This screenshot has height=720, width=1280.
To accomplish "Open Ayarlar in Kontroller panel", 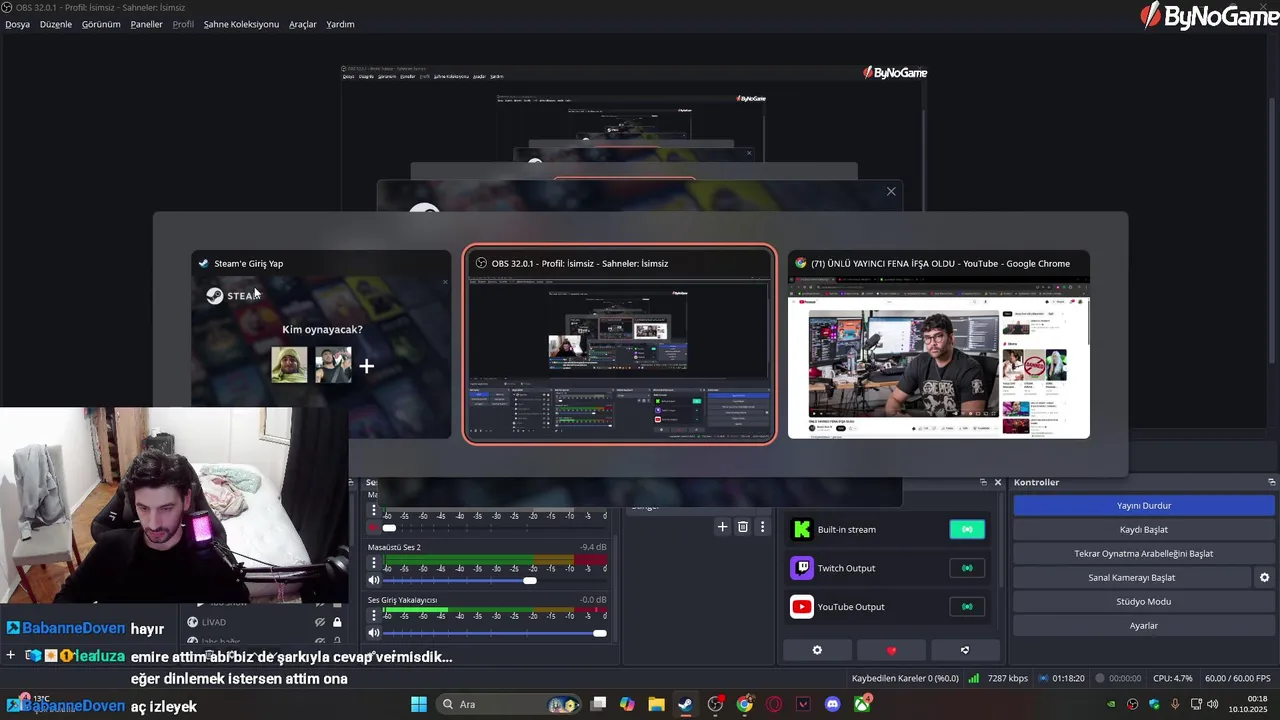I will (x=1144, y=625).
